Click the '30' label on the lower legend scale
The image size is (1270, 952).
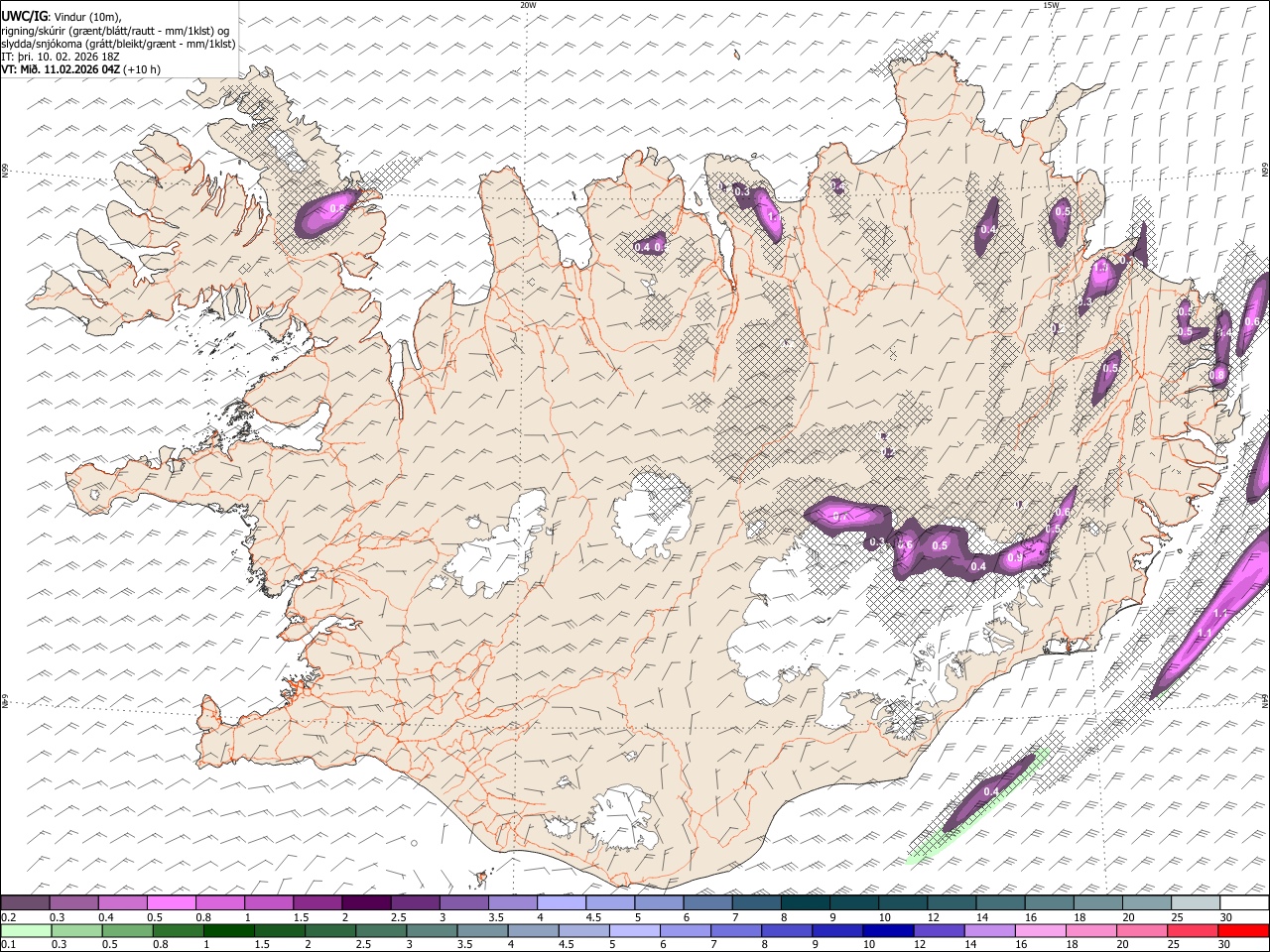(1224, 945)
